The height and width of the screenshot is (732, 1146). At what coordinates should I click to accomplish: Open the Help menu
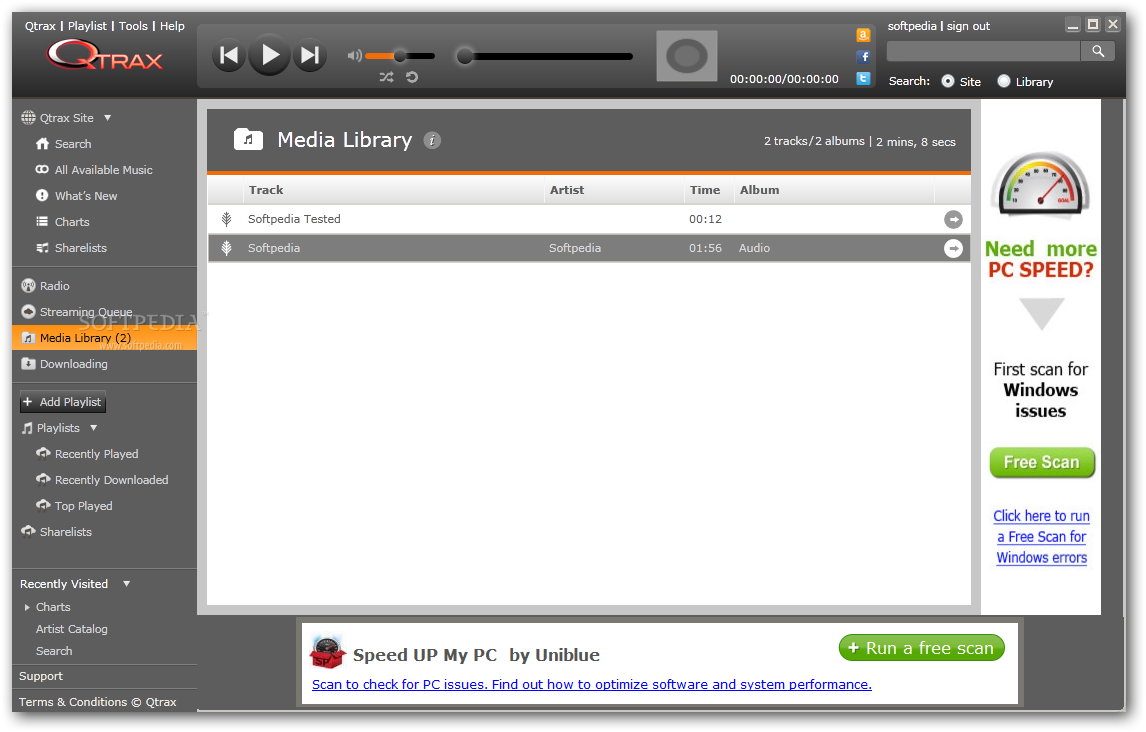click(172, 26)
